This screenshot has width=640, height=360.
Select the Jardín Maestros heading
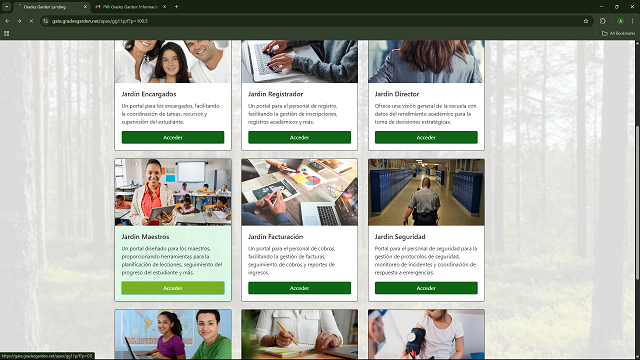click(145, 236)
